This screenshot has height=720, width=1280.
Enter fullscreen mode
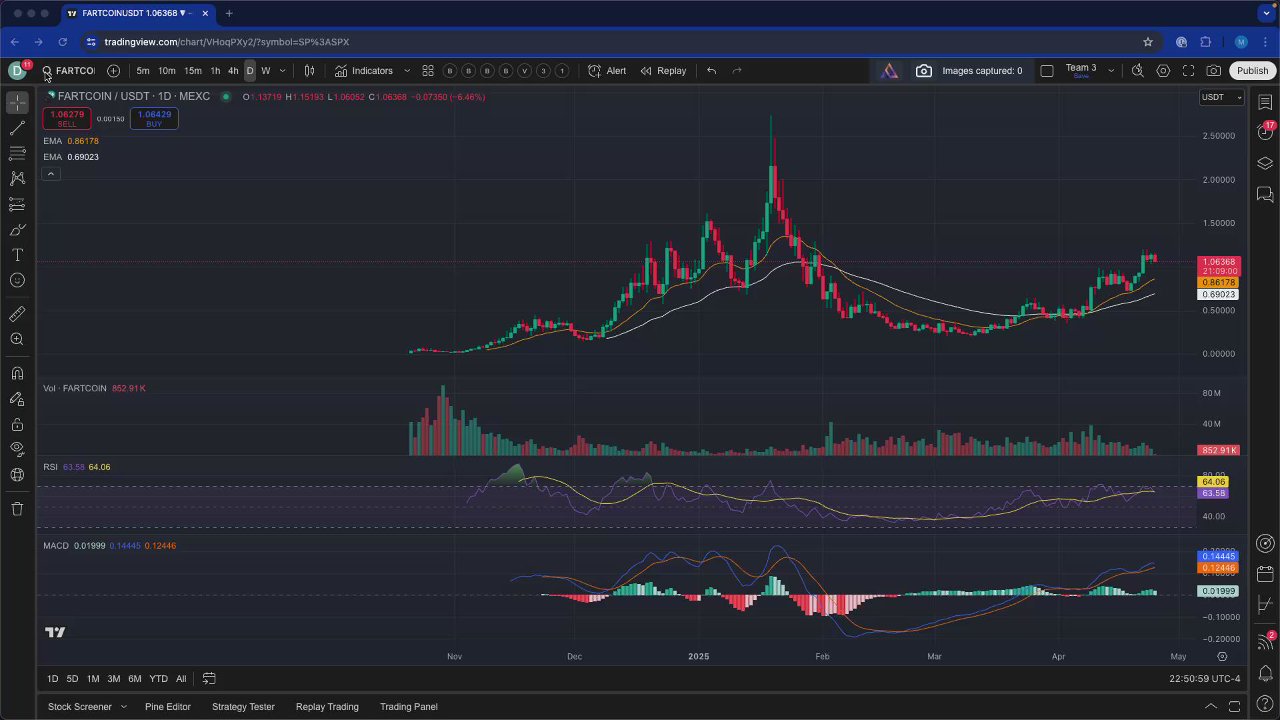(x=1188, y=71)
